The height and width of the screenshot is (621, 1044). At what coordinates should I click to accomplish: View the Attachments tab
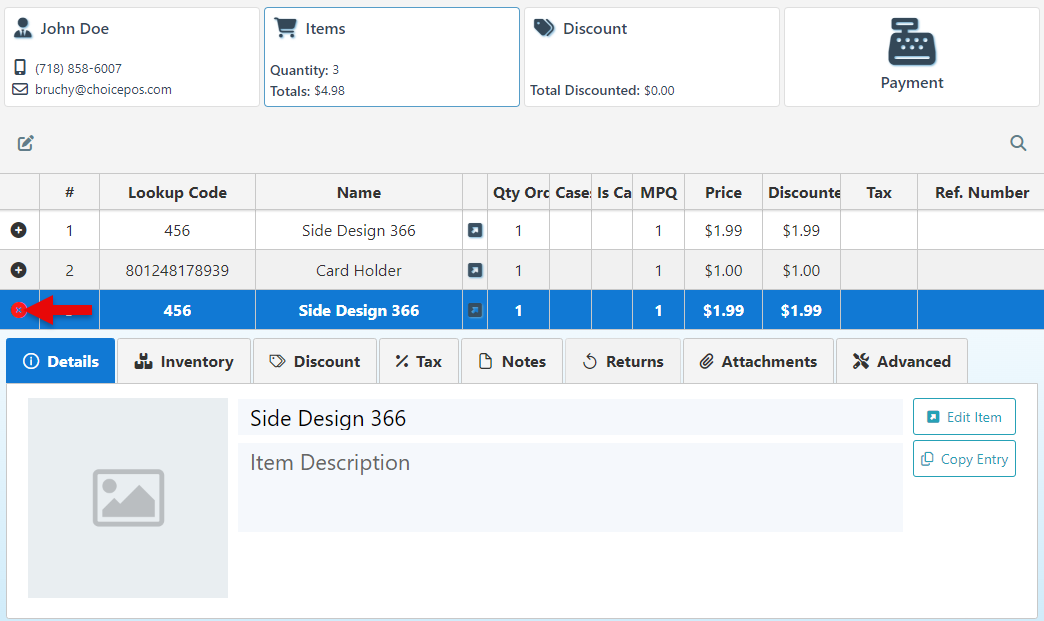757,361
